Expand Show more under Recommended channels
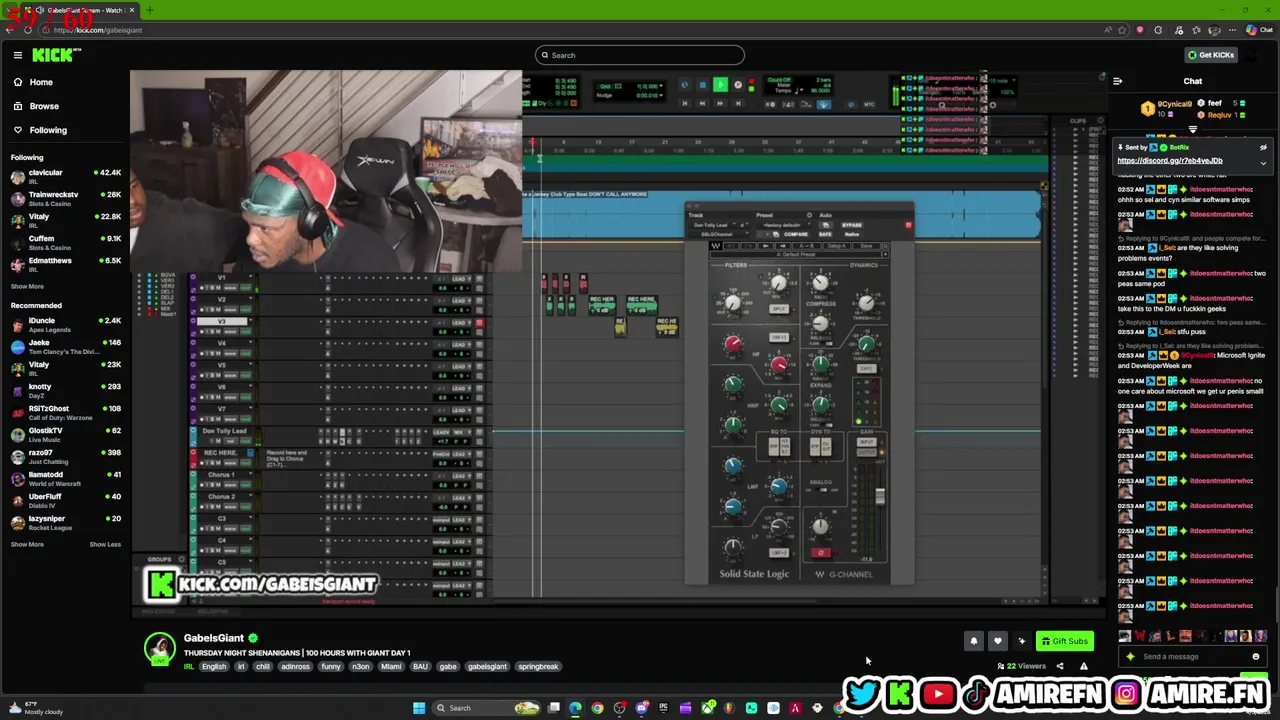The height and width of the screenshot is (720, 1280). (27, 545)
